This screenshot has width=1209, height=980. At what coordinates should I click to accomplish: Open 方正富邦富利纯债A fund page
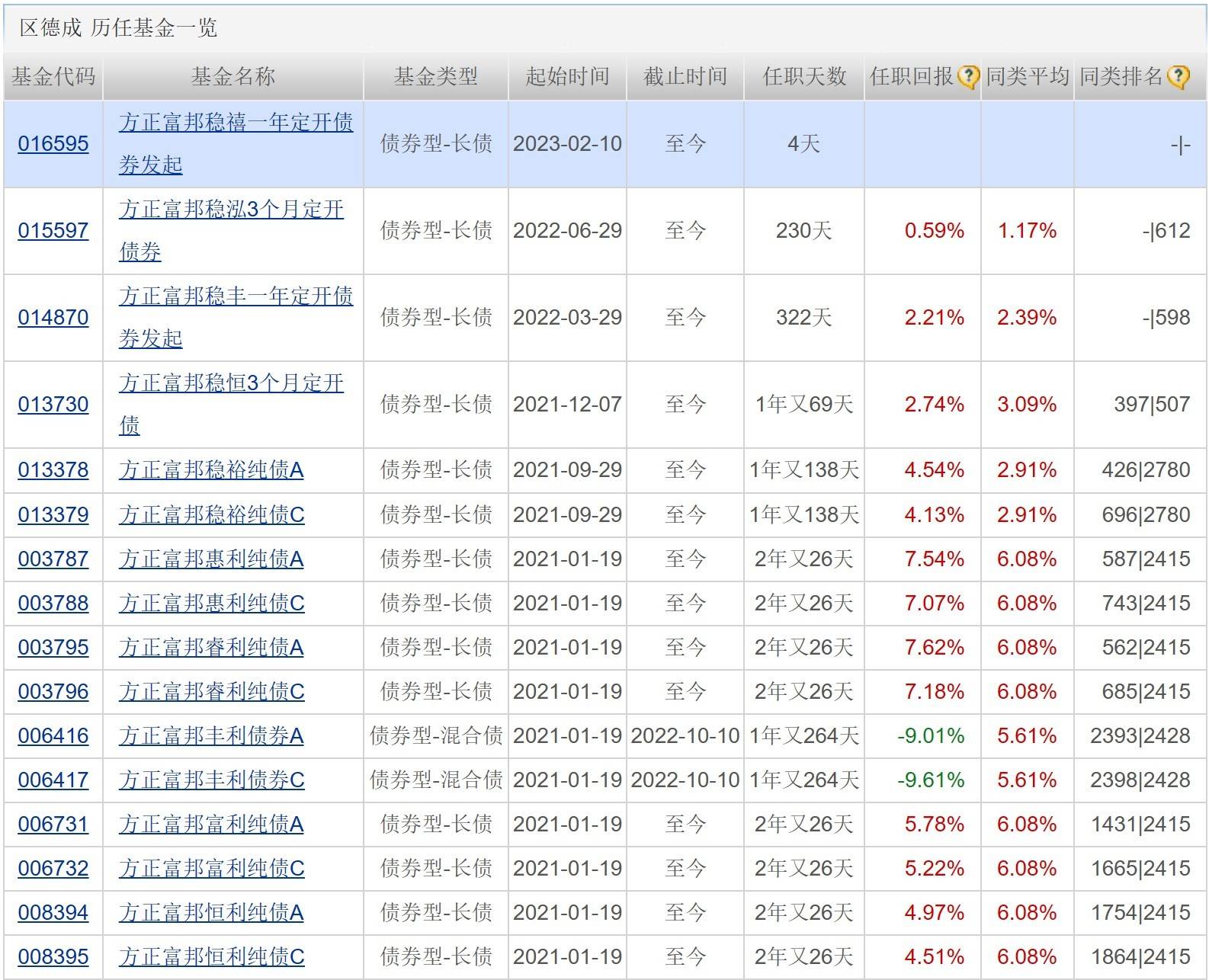click(x=211, y=825)
